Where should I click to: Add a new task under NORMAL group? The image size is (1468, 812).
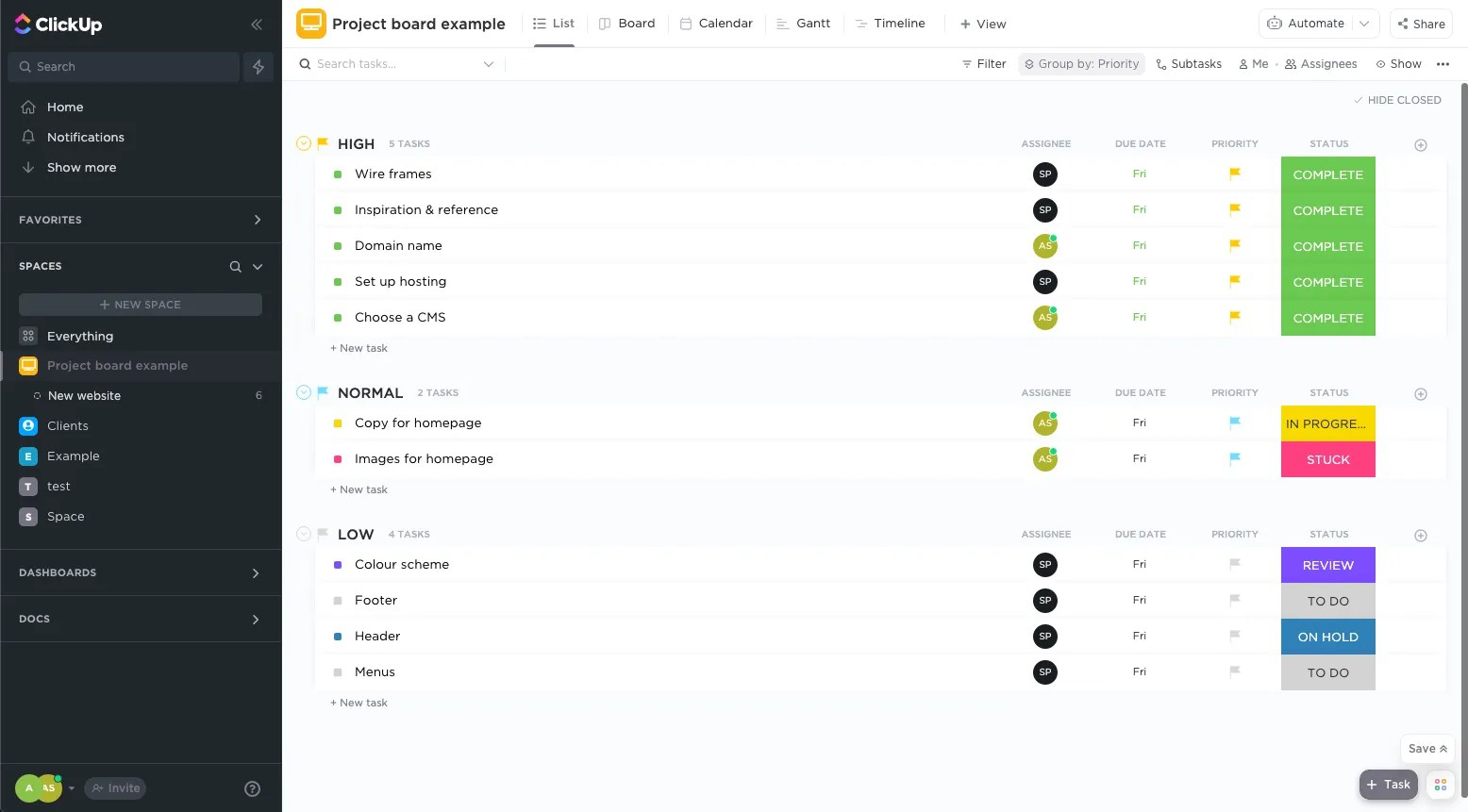(359, 489)
